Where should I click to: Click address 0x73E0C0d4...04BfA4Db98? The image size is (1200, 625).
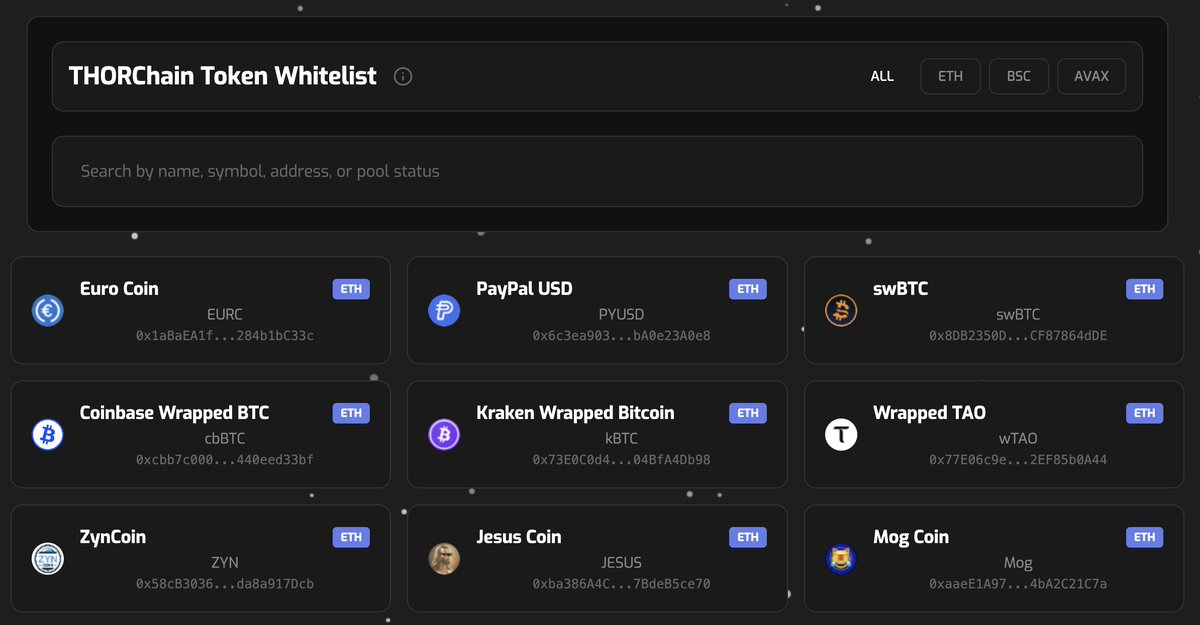(x=622, y=460)
